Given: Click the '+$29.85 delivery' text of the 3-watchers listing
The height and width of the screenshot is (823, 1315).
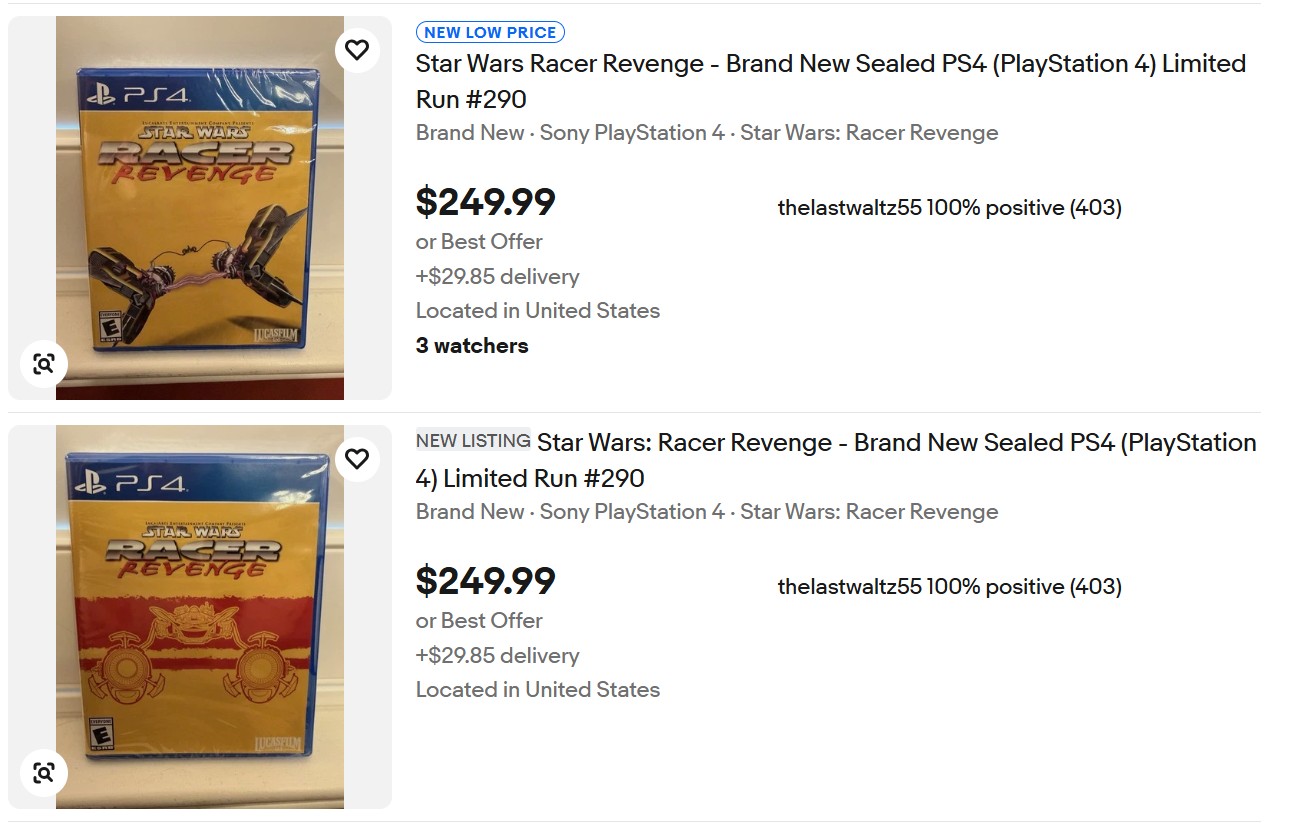Looking at the screenshot, I should tap(497, 277).
